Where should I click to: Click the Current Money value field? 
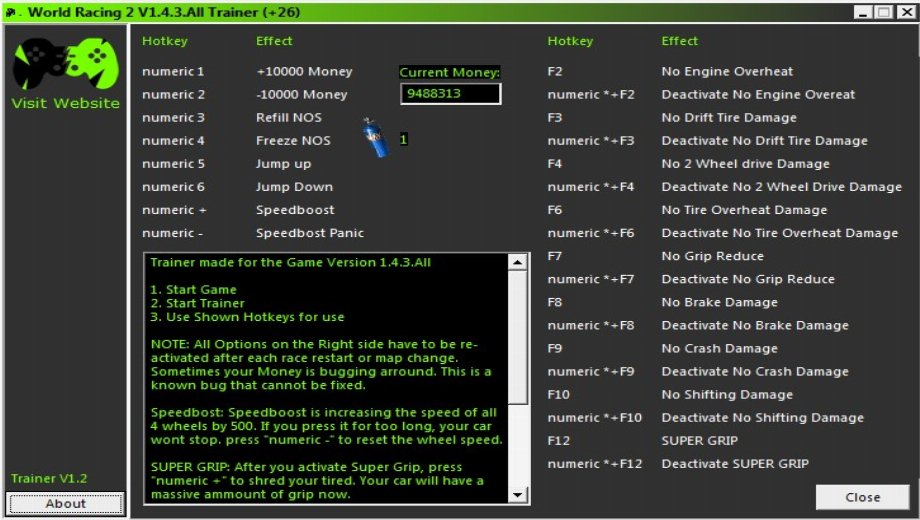(450, 93)
